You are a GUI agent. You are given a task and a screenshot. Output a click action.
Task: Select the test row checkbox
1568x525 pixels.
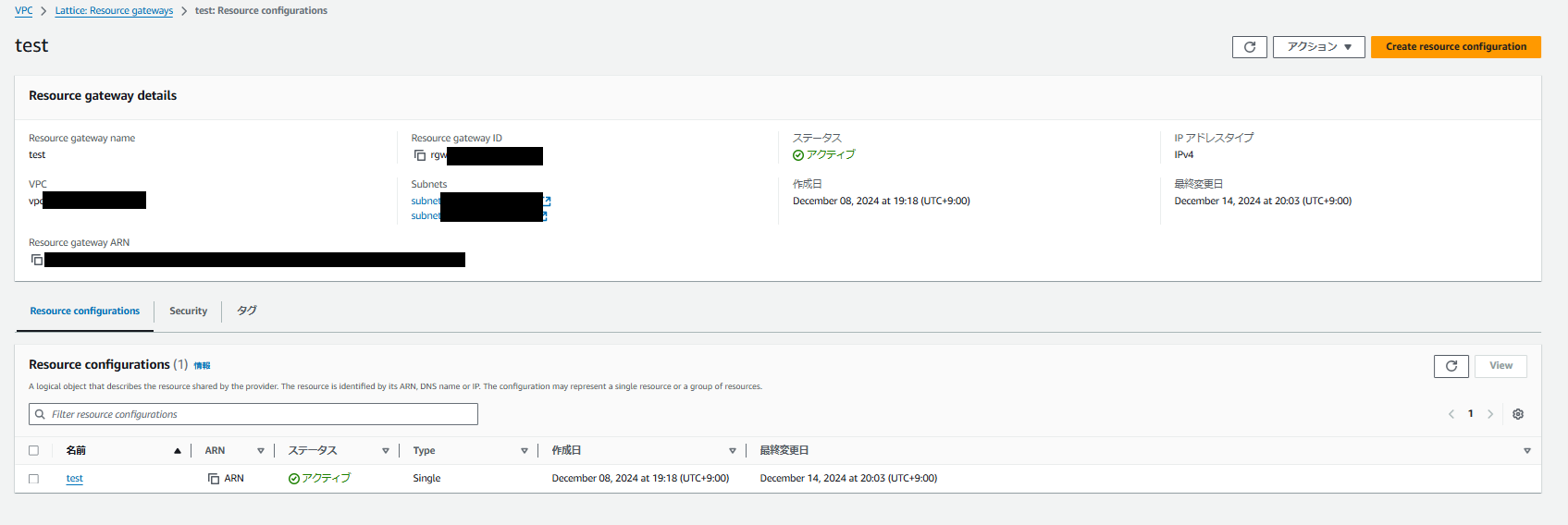[34, 479]
